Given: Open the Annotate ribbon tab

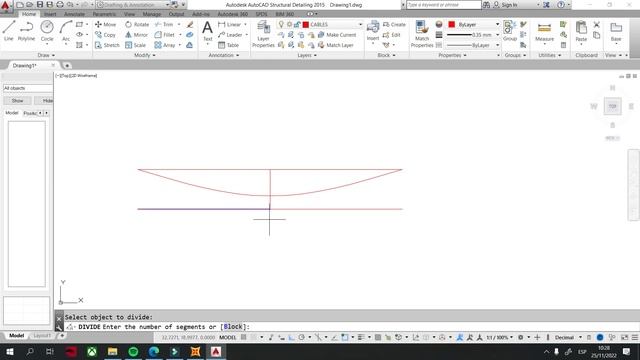Looking at the screenshot, I should pos(75,14).
